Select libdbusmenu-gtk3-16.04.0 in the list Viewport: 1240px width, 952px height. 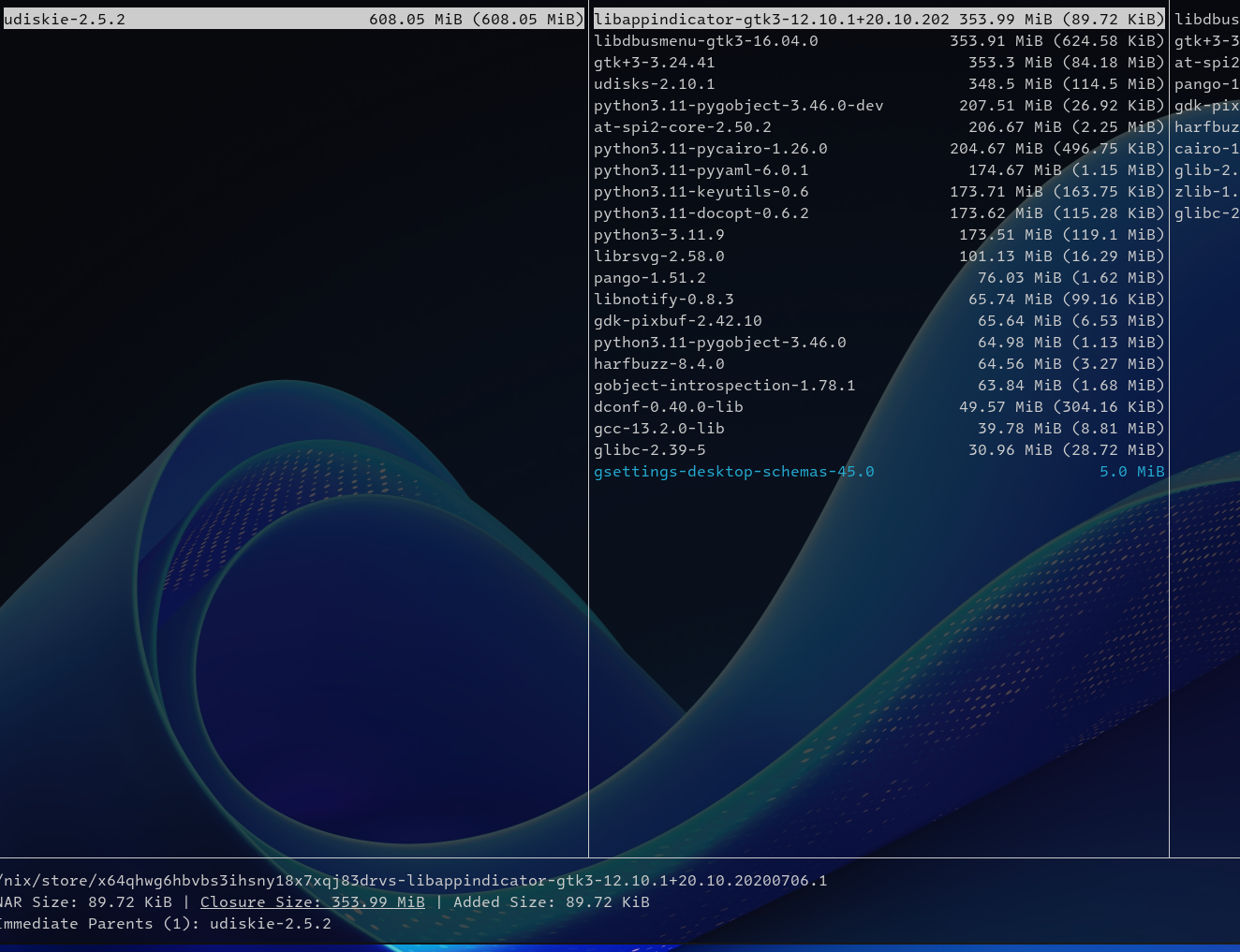[705, 41]
